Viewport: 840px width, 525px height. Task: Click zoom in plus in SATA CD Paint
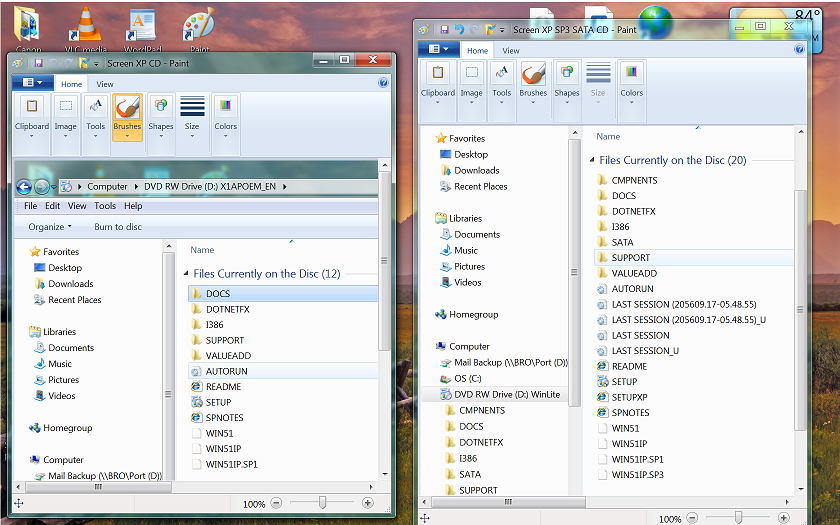[x=784, y=518]
